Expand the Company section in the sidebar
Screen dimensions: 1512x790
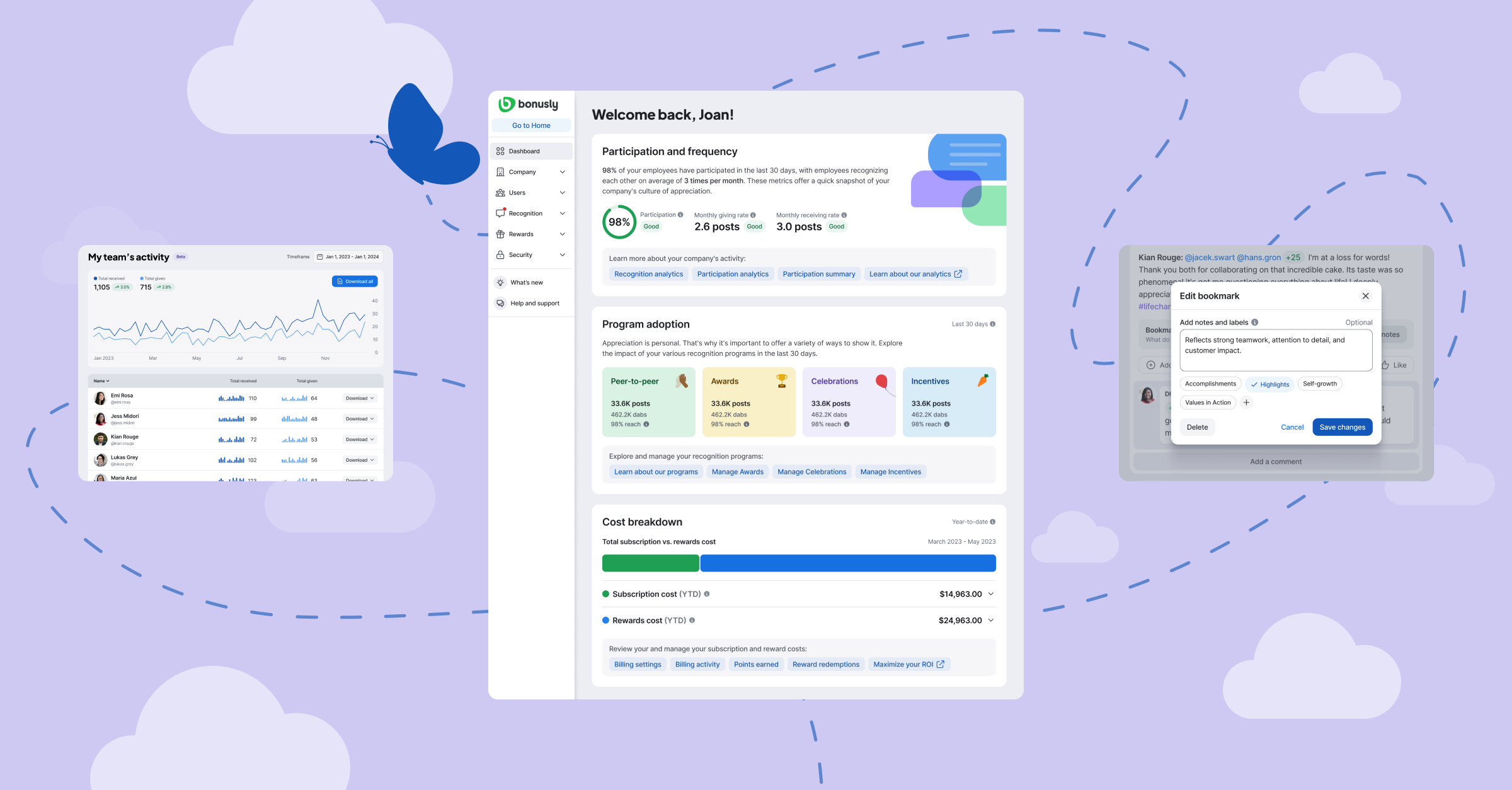coord(562,171)
